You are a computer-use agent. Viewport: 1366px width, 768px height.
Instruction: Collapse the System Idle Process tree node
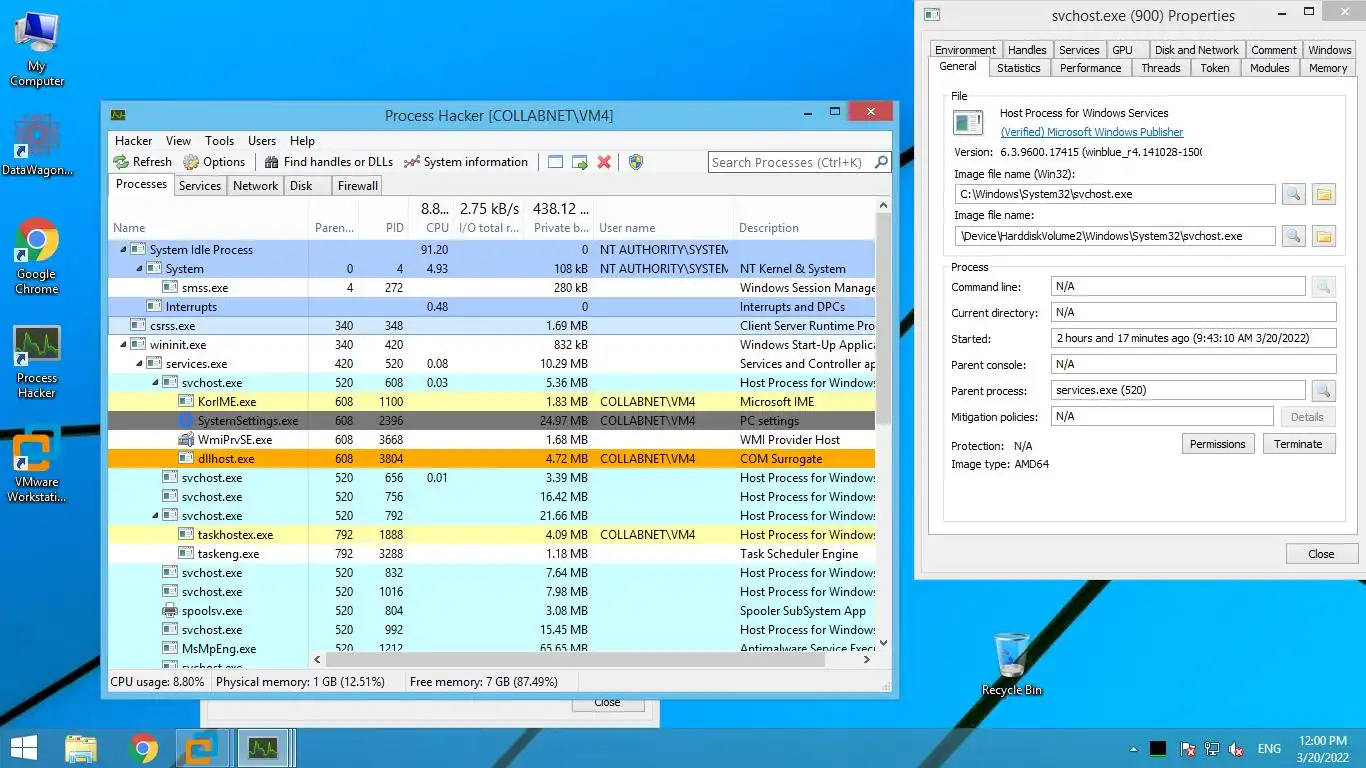123,250
